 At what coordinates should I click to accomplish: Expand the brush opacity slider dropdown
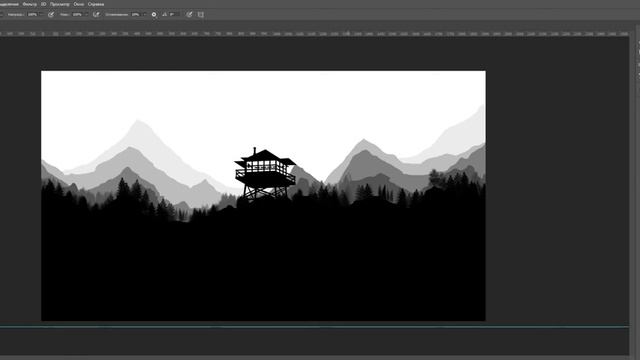tap(41, 14)
